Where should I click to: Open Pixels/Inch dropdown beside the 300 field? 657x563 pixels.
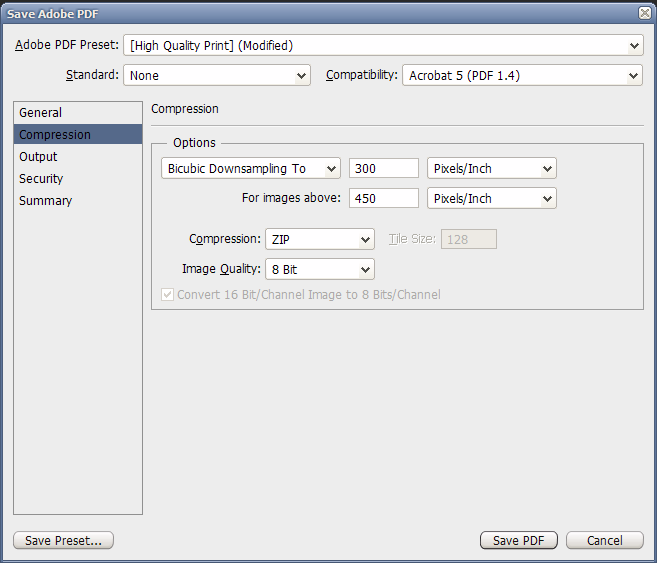(491, 168)
